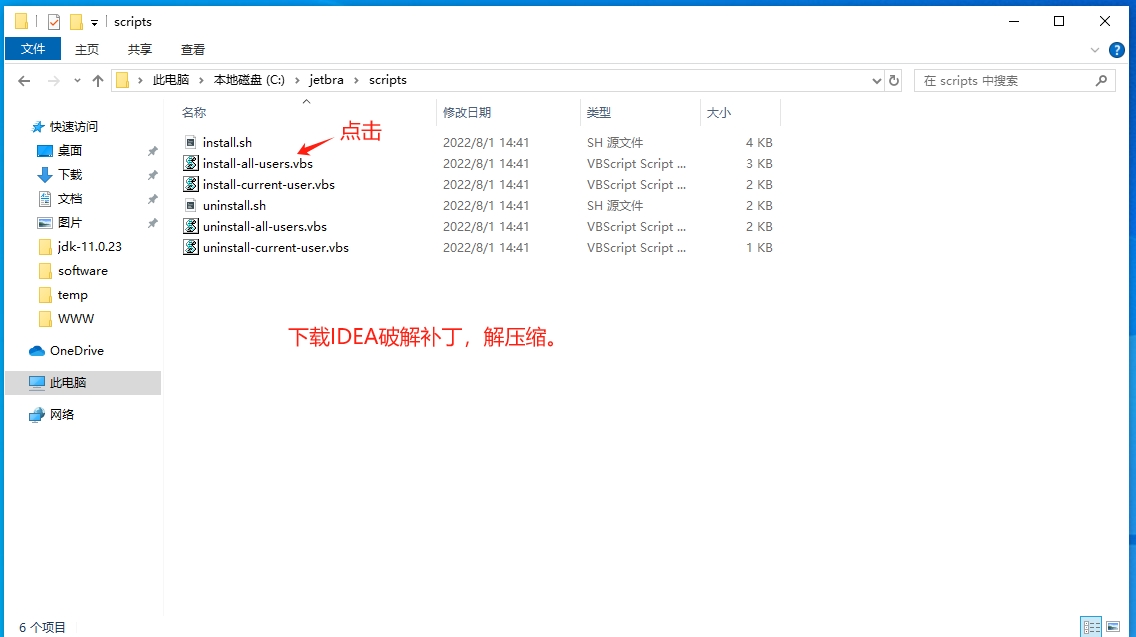The image size is (1136, 637).
Task: Refresh the current folder
Action: (x=894, y=80)
